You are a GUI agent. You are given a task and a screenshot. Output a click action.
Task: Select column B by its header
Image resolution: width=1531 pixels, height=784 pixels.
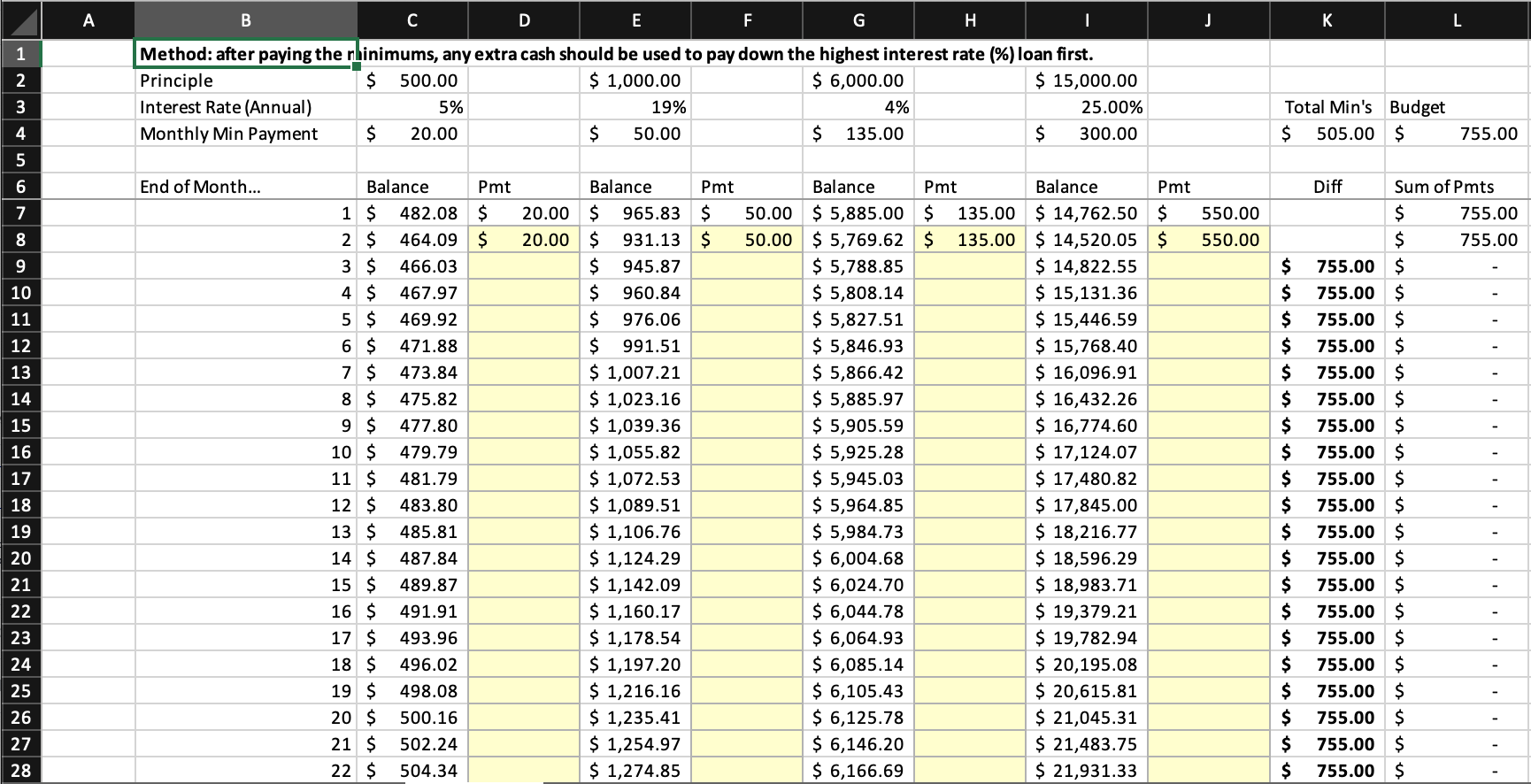pyautogui.click(x=246, y=20)
